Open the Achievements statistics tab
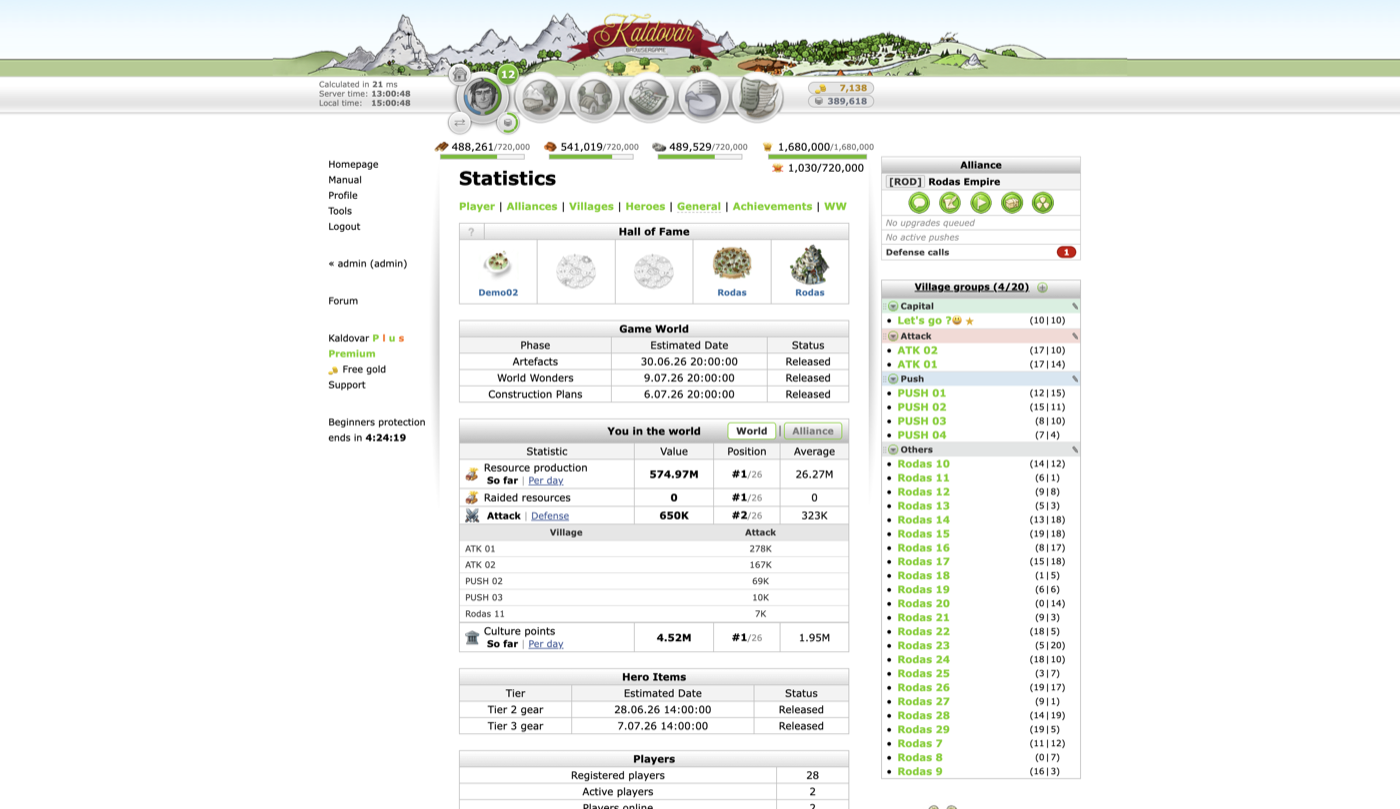 point(772,207)
